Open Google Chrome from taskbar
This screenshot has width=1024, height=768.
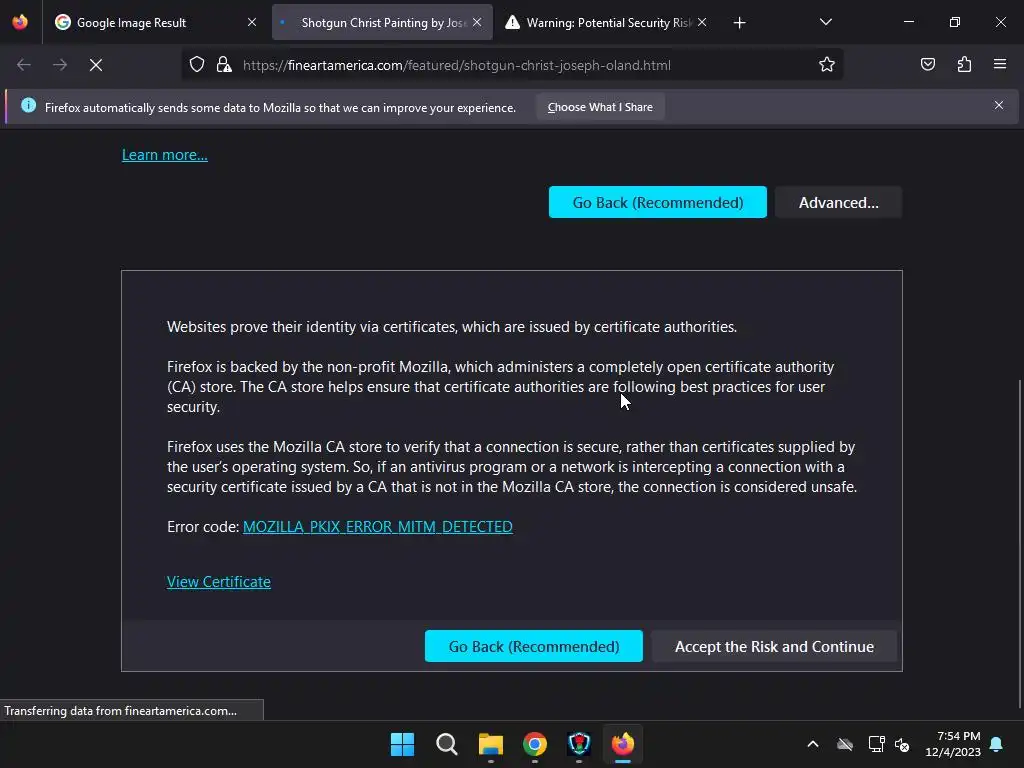[x=535, y=744]
